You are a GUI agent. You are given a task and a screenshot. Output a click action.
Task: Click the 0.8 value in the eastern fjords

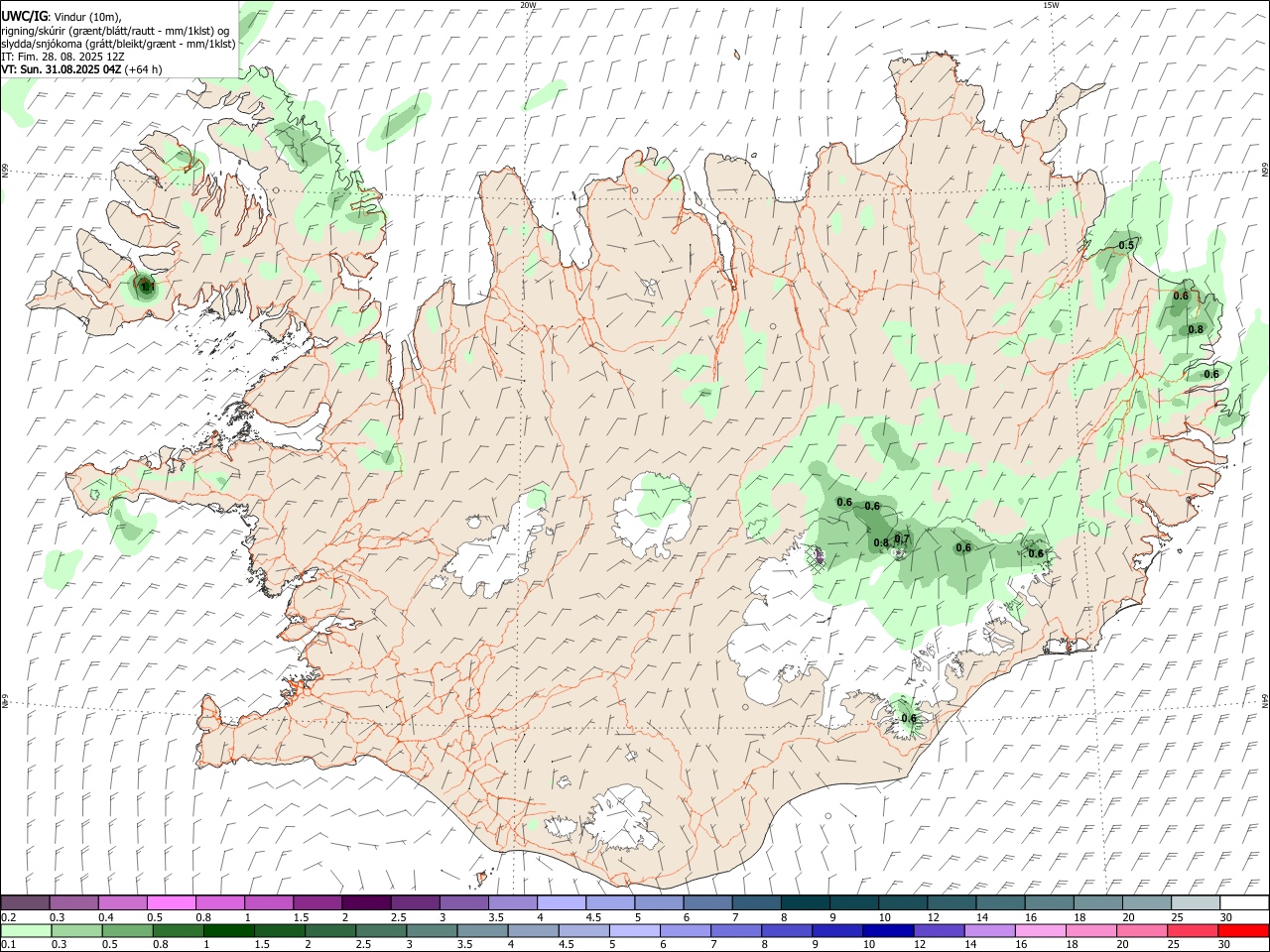(1196, 329)
